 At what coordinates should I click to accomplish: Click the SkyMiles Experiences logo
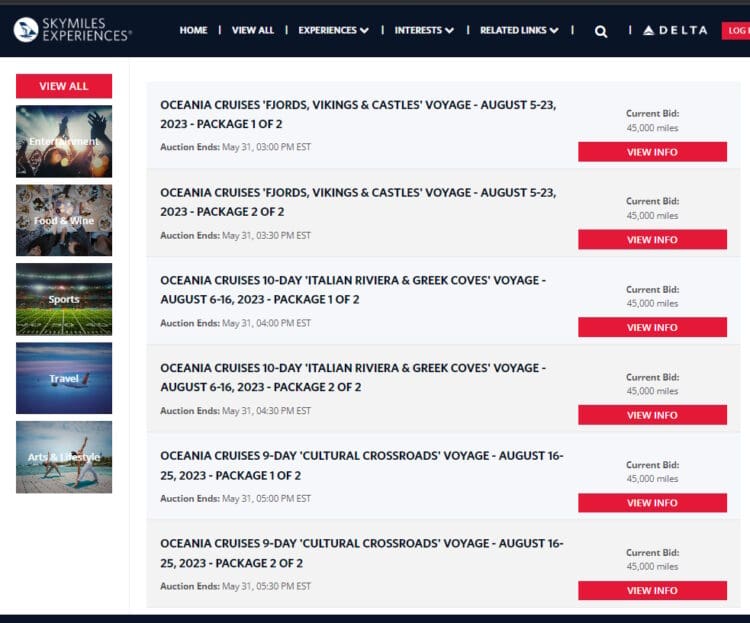tap(72, 30)
